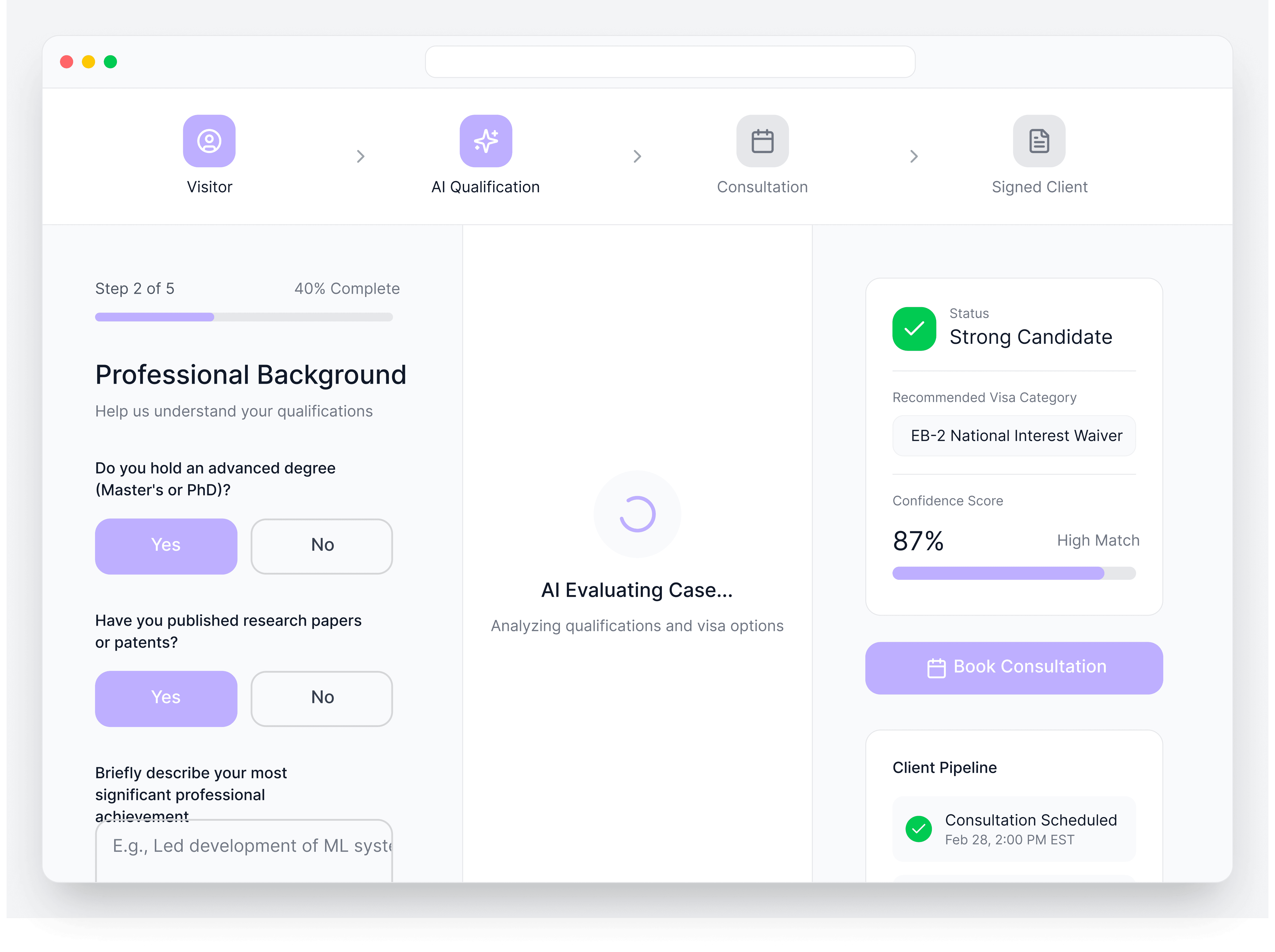This screenshot has height=952, width=1275.
Task: Click chevron between Consultation and Signed Client
Action: (x=914, y=156)
